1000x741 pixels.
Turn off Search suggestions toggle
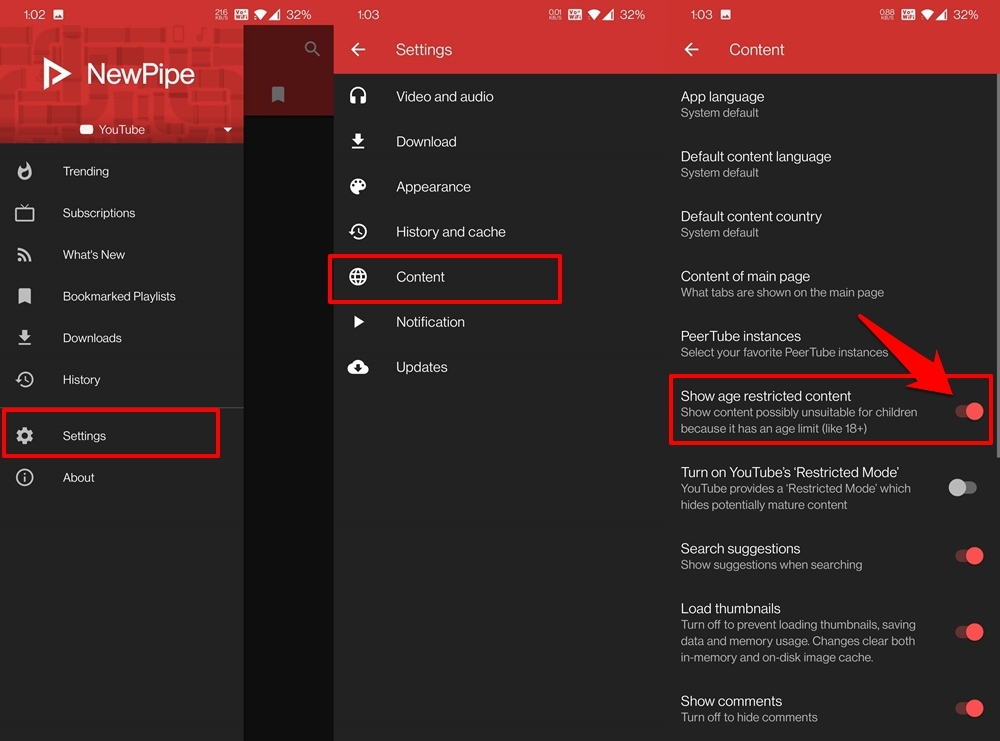(968, 556)
